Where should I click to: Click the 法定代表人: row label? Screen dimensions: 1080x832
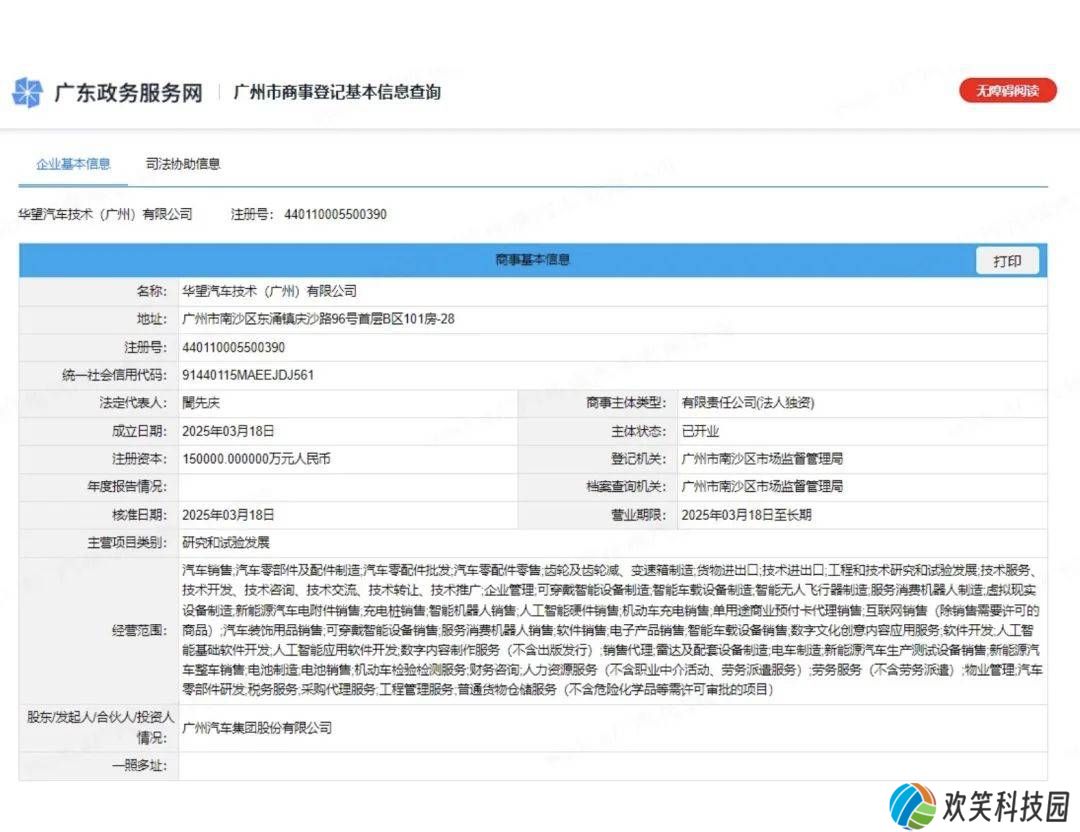click(x=133, y=403)
